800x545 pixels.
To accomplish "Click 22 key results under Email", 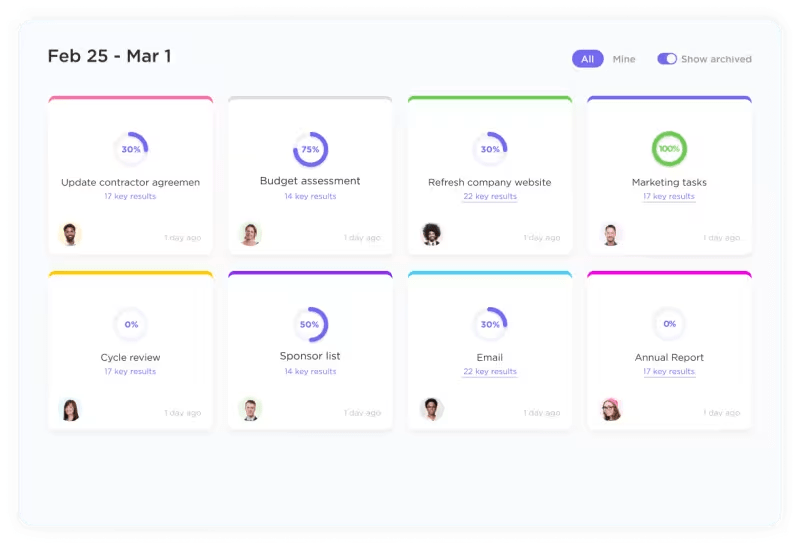I will point(490,371).
